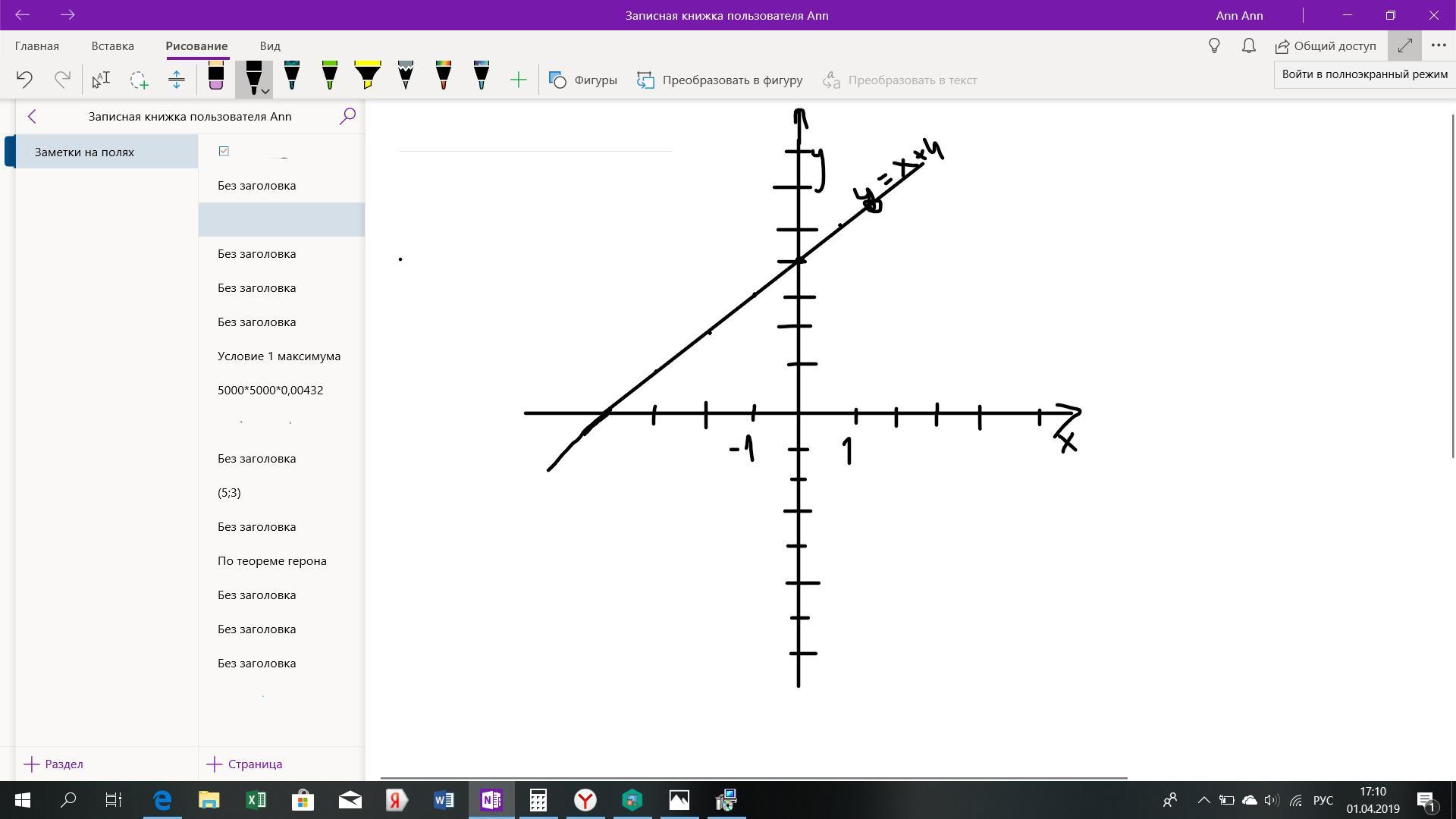1456x819 pixels.
Task: Select the text cursor tool
Action: [x=101, y=80]
